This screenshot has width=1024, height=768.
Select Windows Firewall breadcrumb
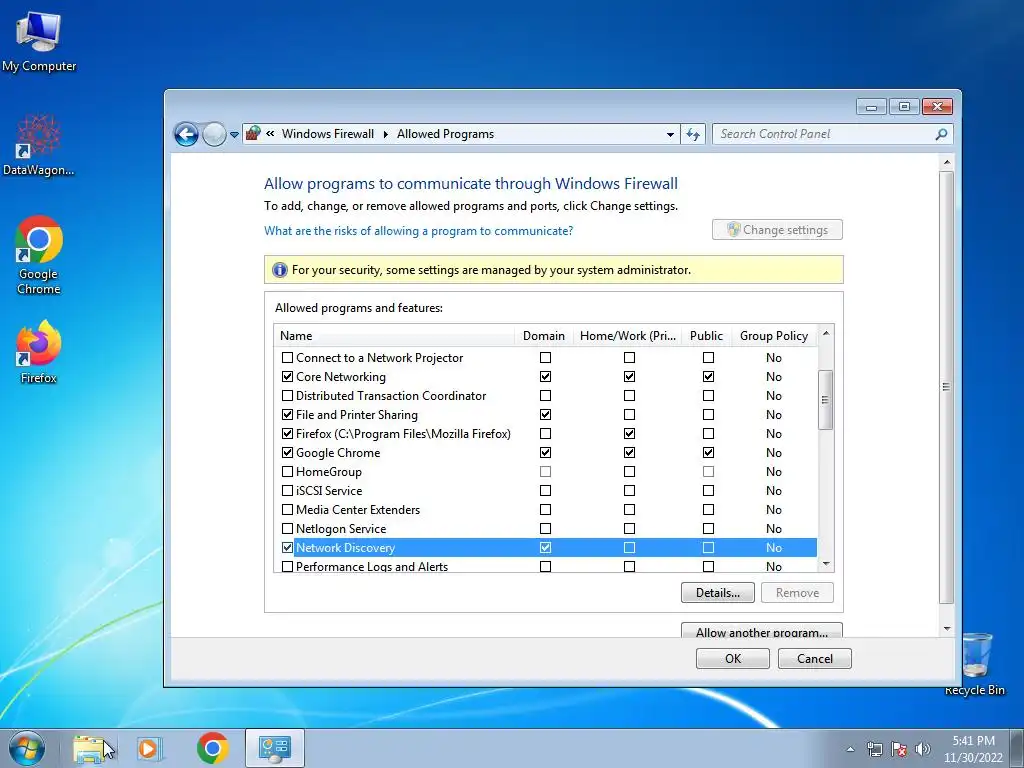pos(328,134)
